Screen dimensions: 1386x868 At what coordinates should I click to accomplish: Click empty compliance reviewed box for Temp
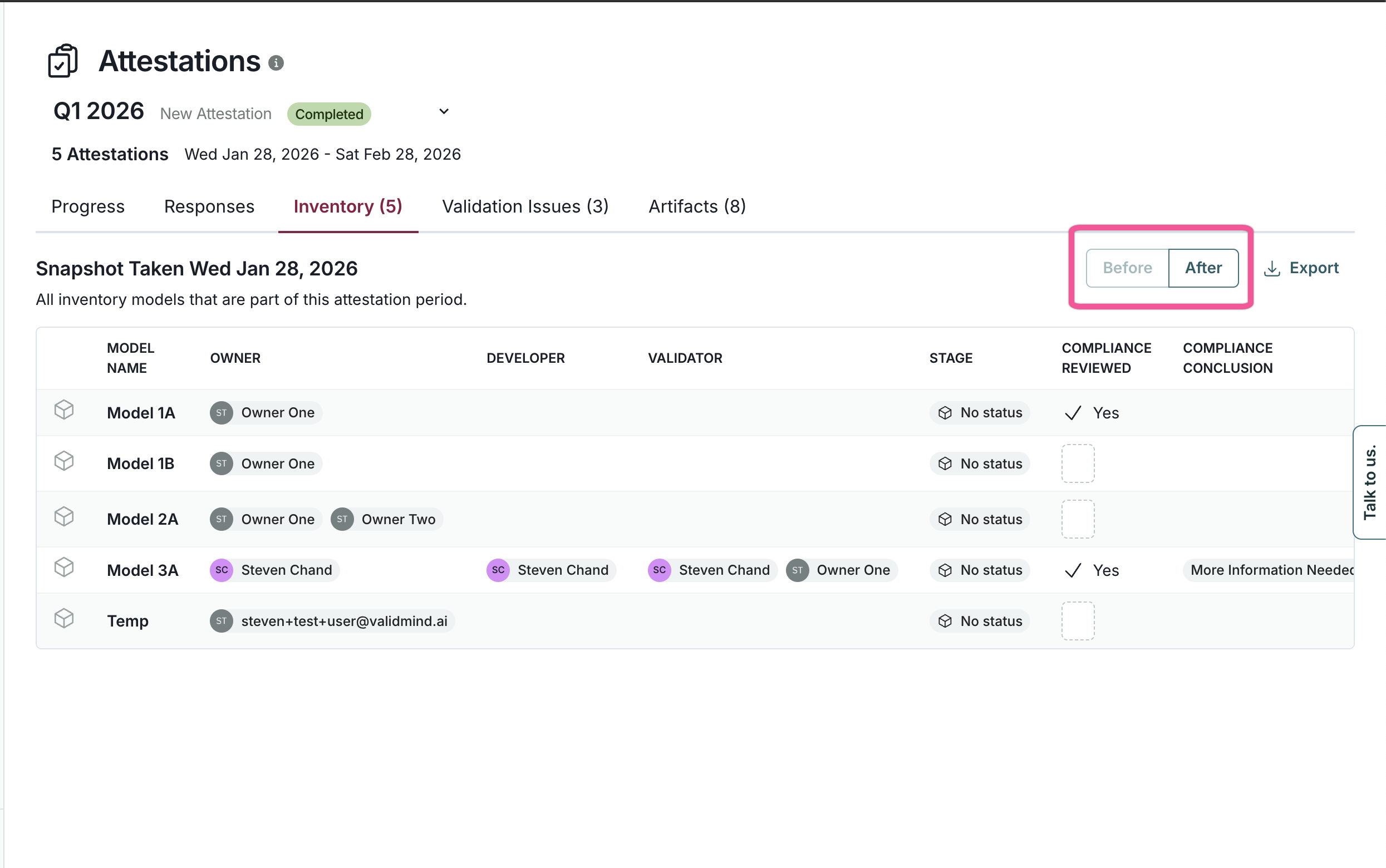click(x=1078, y=620)
